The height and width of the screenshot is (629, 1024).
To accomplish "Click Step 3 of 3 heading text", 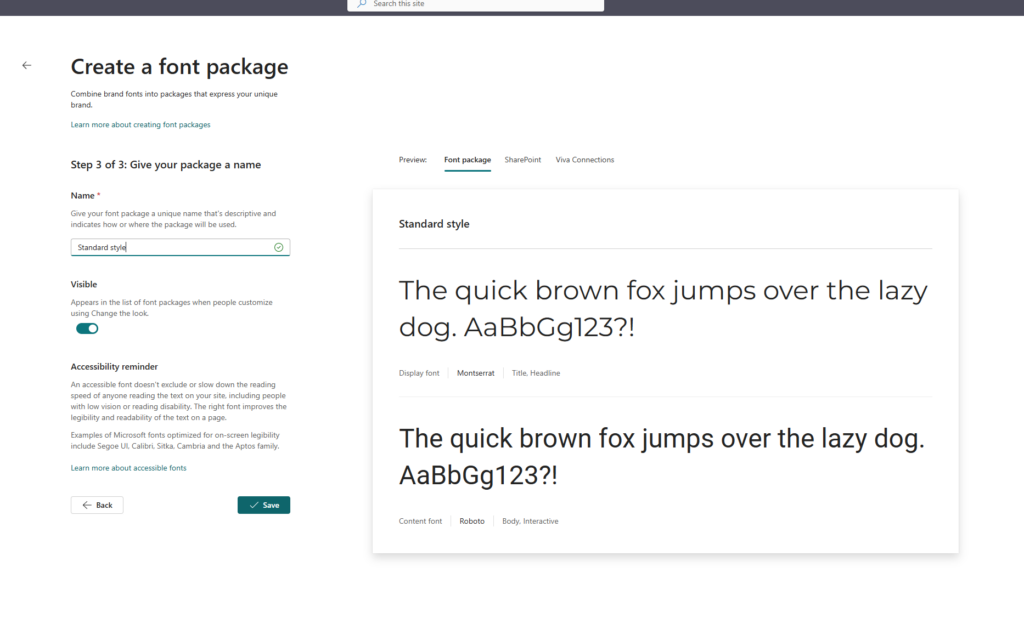I will [x=166, y=165].
